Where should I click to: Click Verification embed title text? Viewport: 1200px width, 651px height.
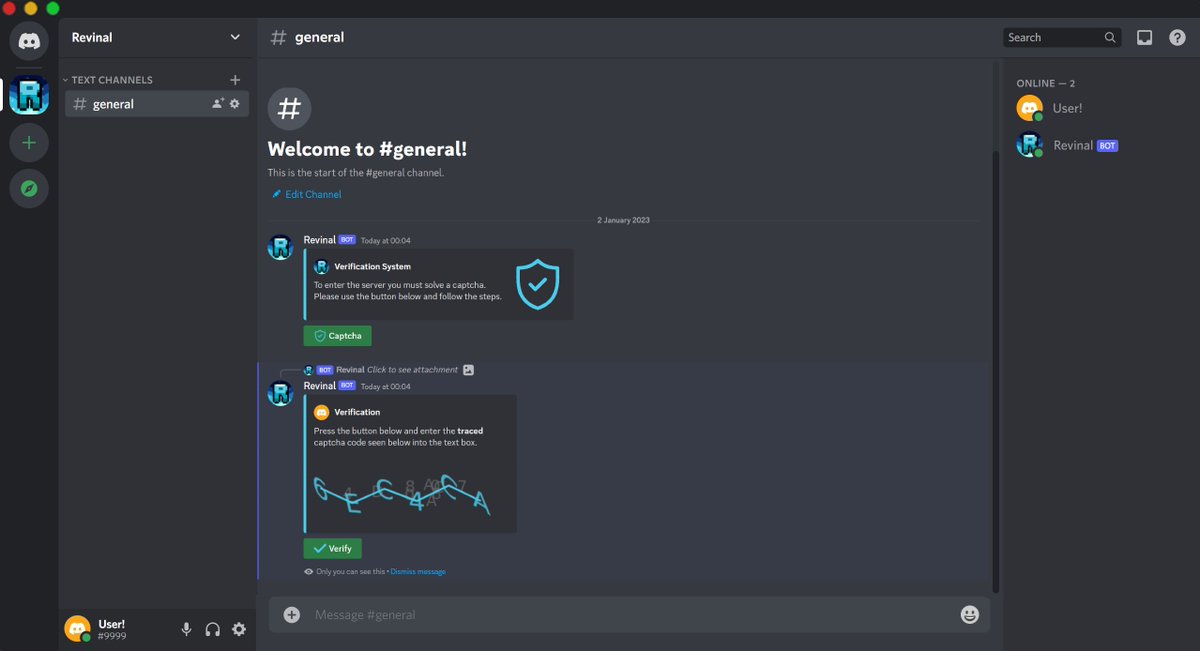pos(357,412)
